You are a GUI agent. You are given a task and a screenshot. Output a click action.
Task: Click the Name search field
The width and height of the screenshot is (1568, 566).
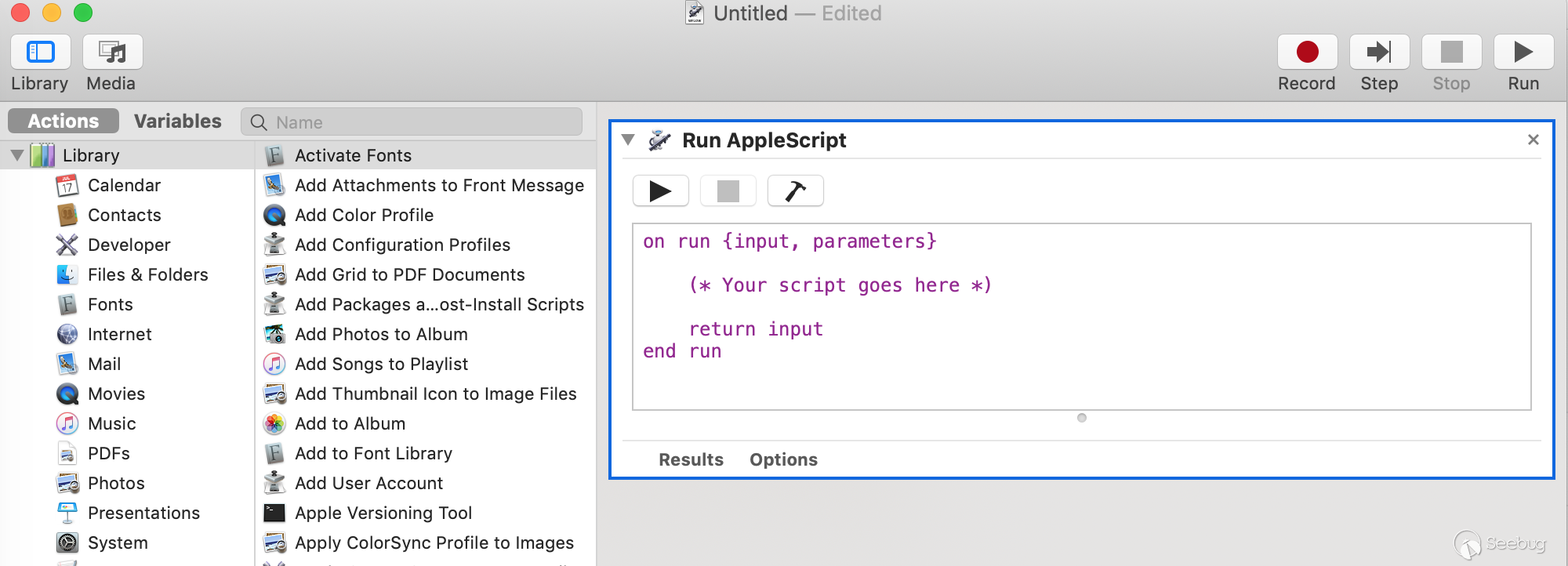pyautogui.click(x=423, y=122)
